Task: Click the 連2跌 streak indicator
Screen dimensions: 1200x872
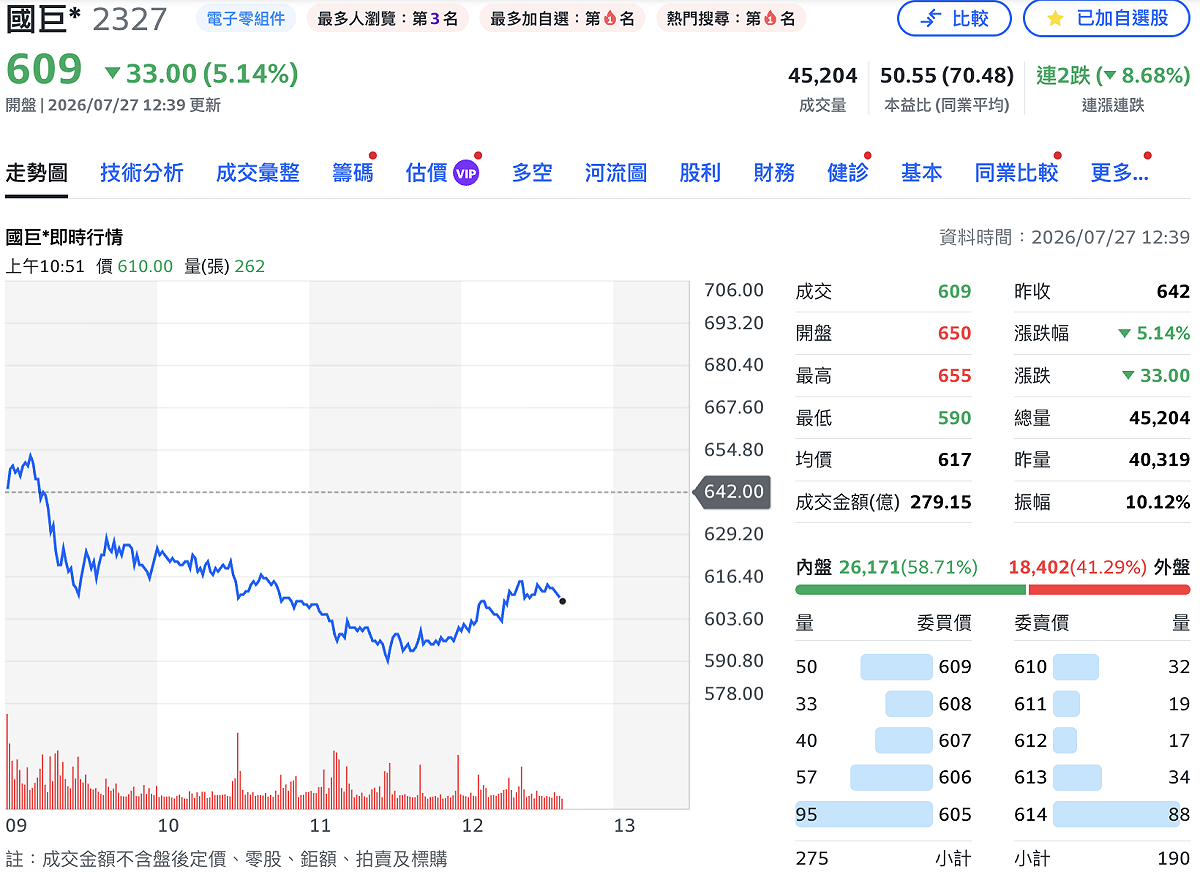Action: (x=1113, y=75)
